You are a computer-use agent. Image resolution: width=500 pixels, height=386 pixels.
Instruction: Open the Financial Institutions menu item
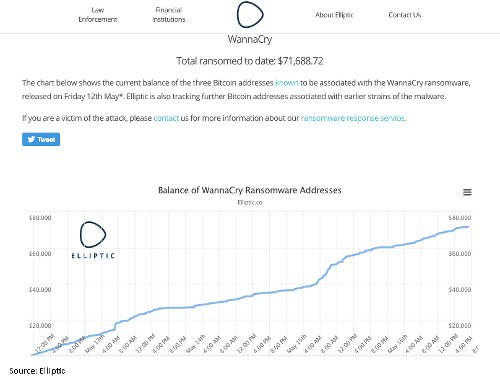pos(169,15)
